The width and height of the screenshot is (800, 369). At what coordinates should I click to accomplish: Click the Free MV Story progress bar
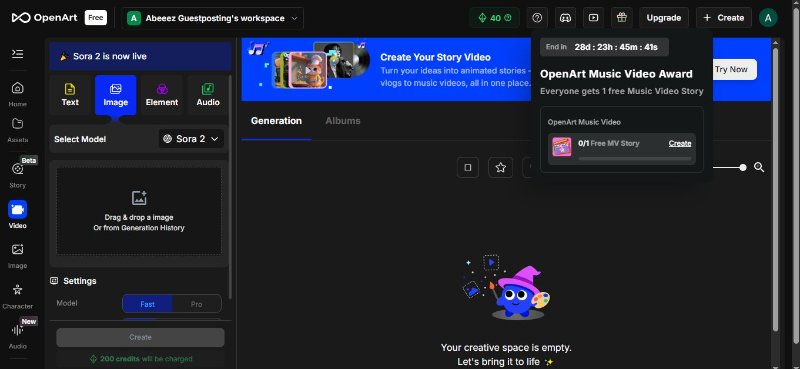[x=635, y=159]
